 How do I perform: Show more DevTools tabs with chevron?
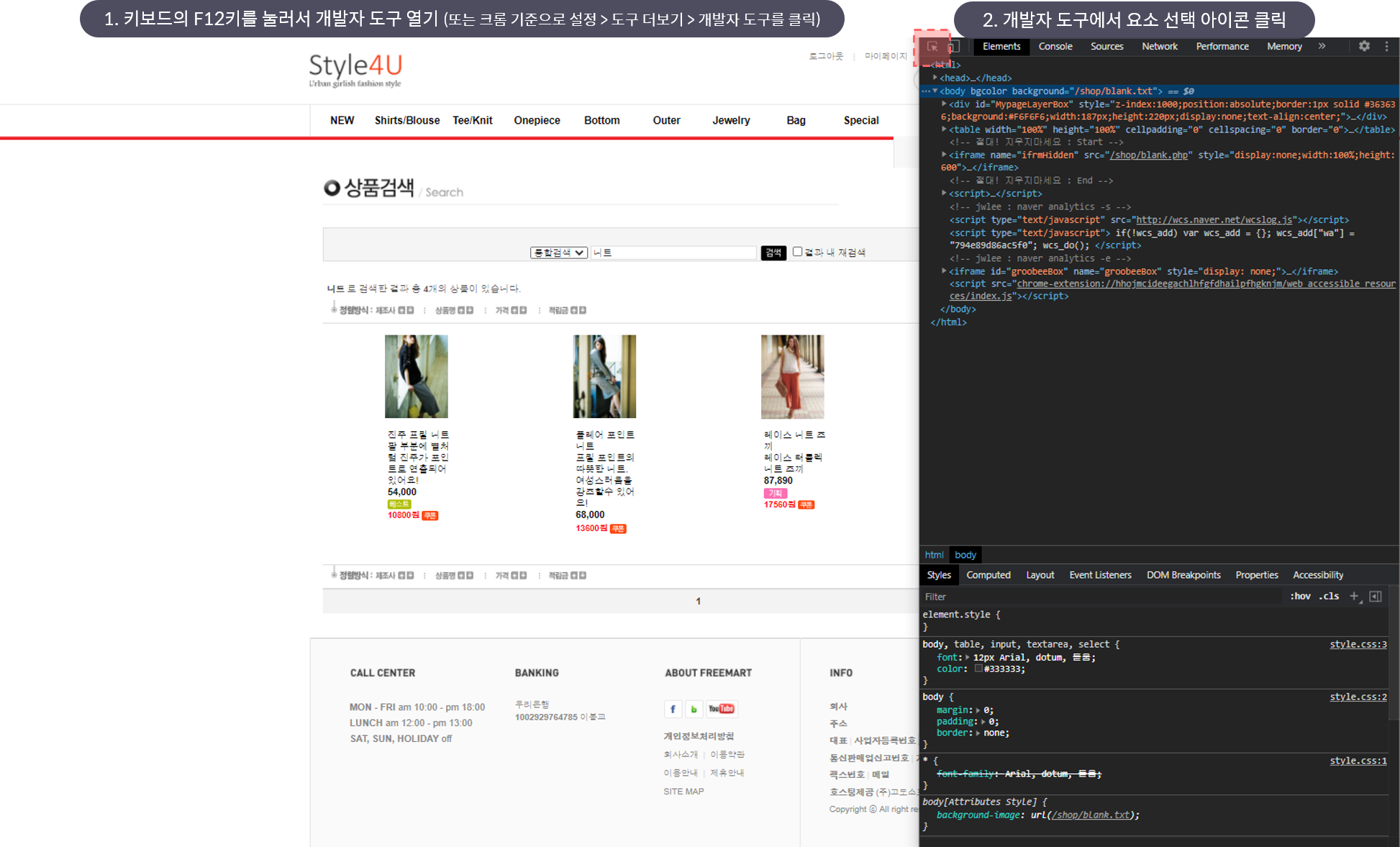point(1322,46)
